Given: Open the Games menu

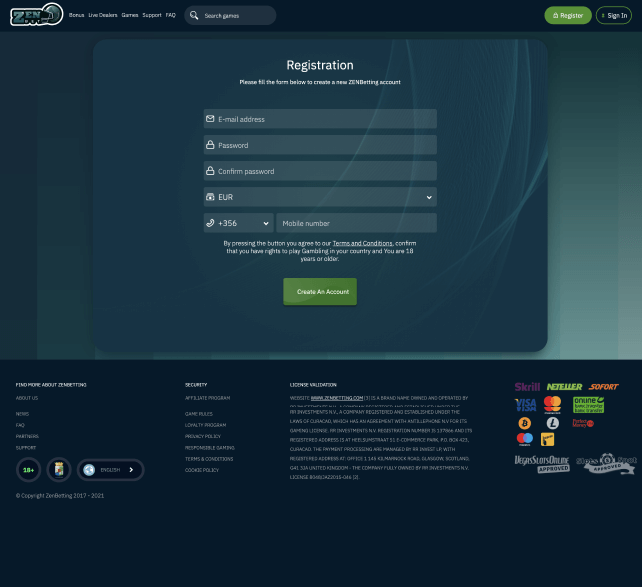Looking at the screenshot, I should [130, 15].
